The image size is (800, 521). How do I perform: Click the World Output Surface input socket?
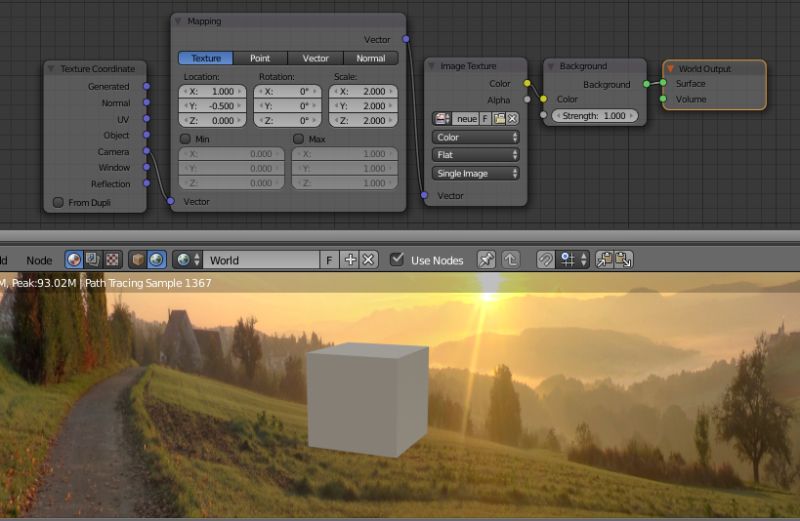pyautogui.click(x=663, y=83)
